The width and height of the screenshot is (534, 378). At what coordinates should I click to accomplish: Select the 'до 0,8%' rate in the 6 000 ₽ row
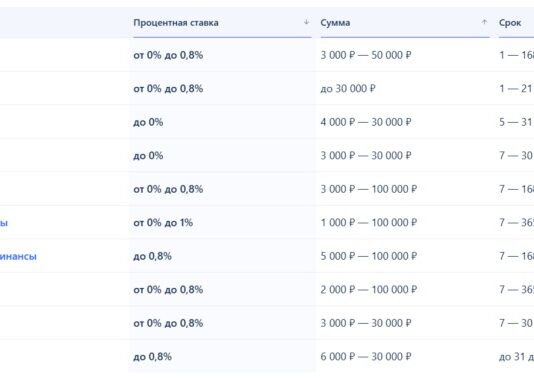coord(152,357)
